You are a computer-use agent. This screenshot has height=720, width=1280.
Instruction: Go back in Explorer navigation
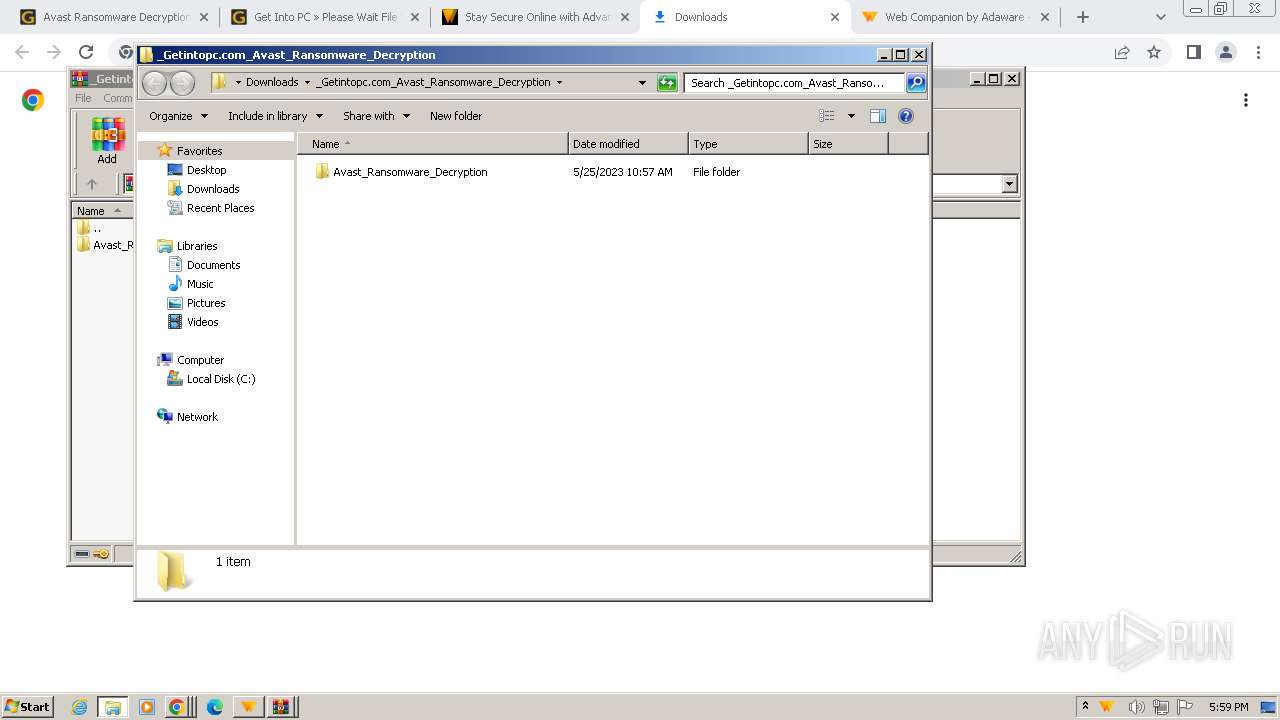point(154,83)
